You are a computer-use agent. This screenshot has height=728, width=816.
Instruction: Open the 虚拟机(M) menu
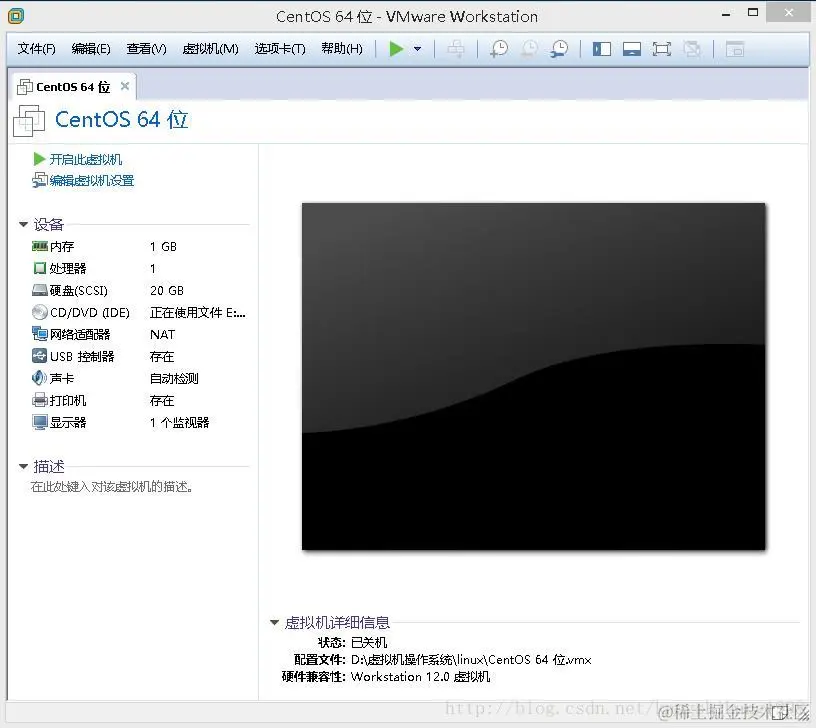point(210,47)
